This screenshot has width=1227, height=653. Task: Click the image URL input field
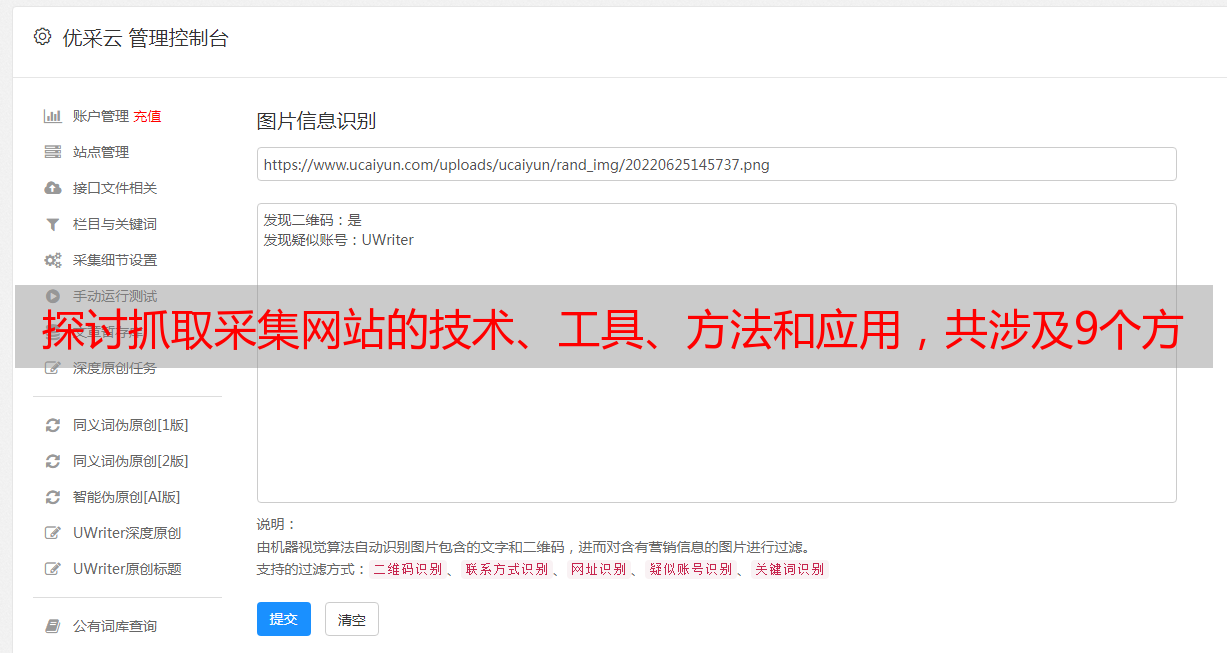tap(716, 164)
